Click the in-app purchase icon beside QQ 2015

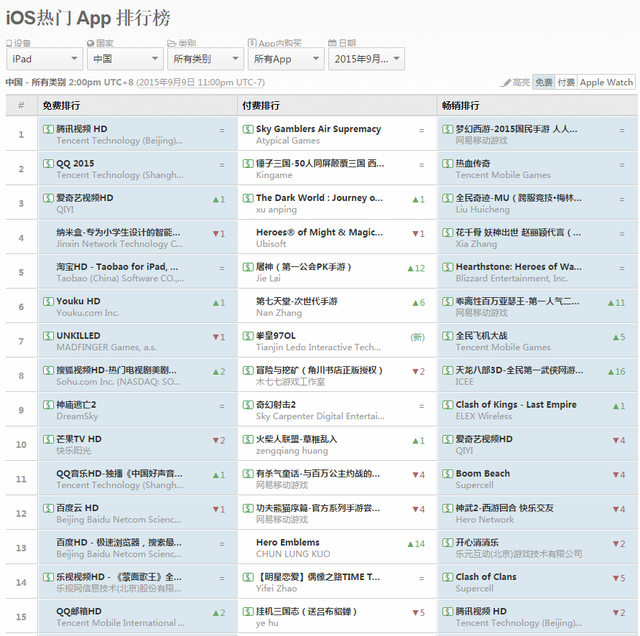pos(48,163)
